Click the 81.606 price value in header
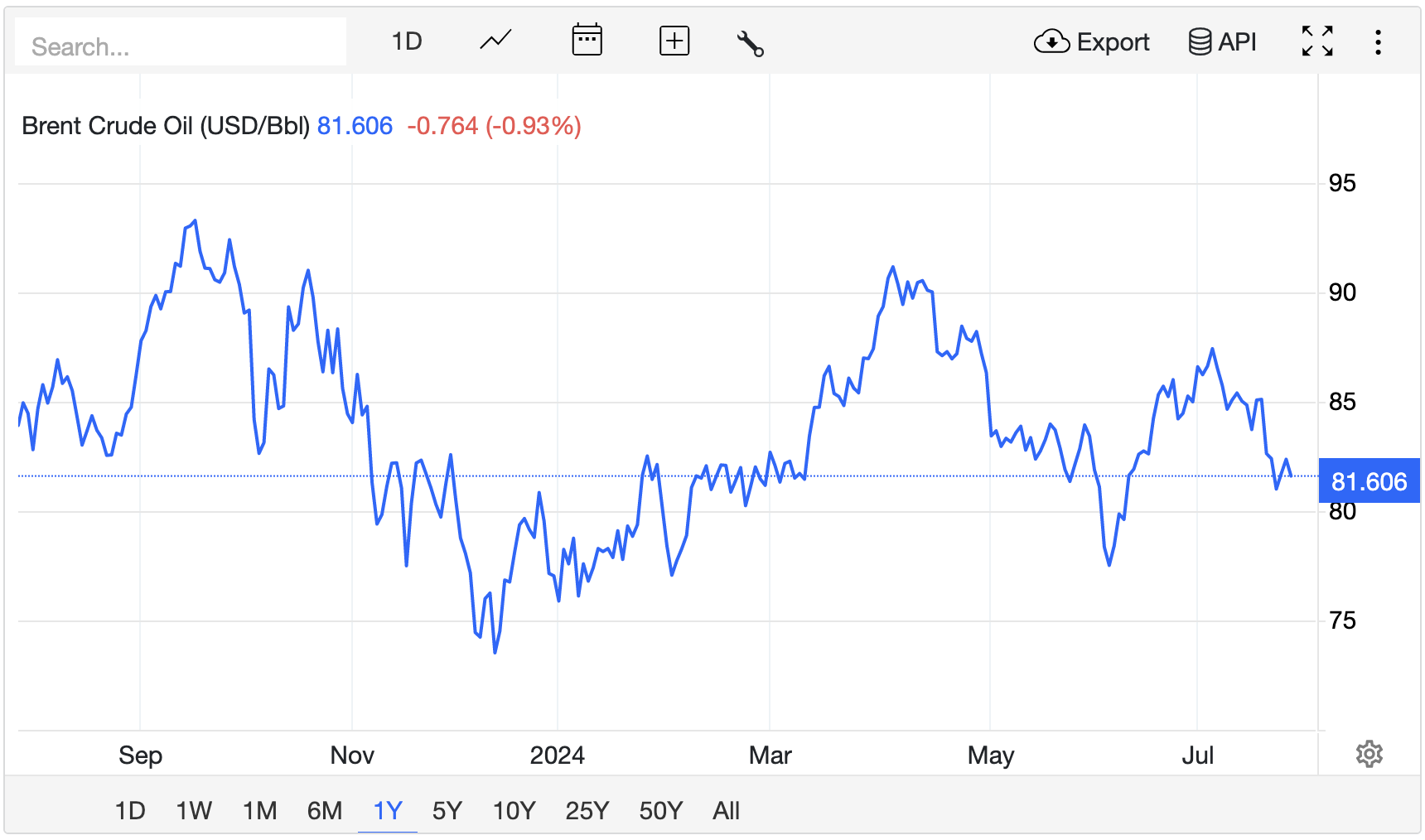The width and height of the screenshot is (1425, 840). click(355, 126)
